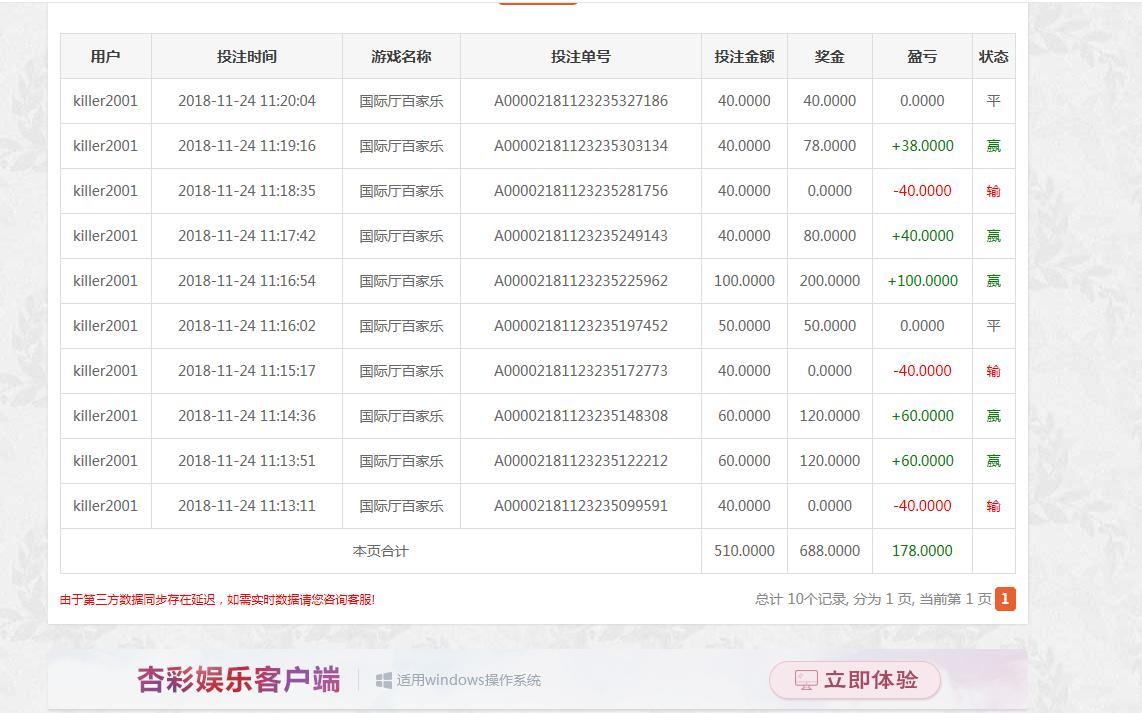Click the 投注单号 column header
The height and width of the screenshot is (713, 1142).
[x=580, y=57]
